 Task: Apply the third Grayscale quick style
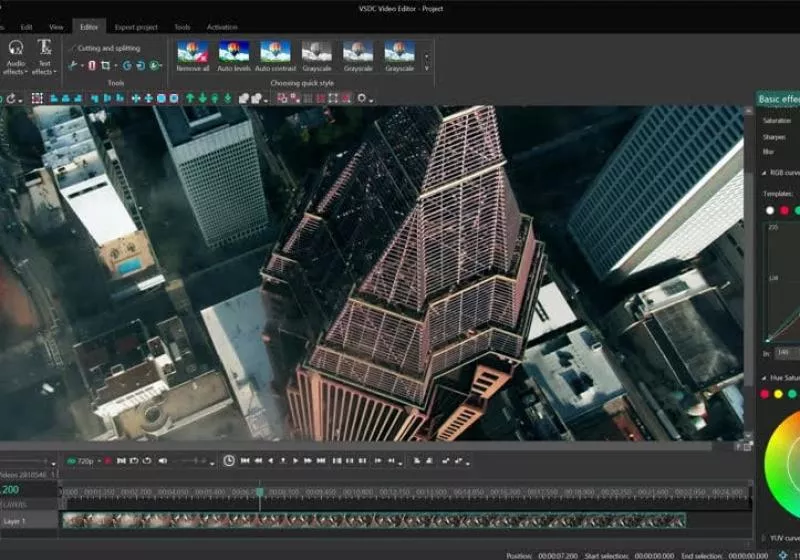point(399,56)
